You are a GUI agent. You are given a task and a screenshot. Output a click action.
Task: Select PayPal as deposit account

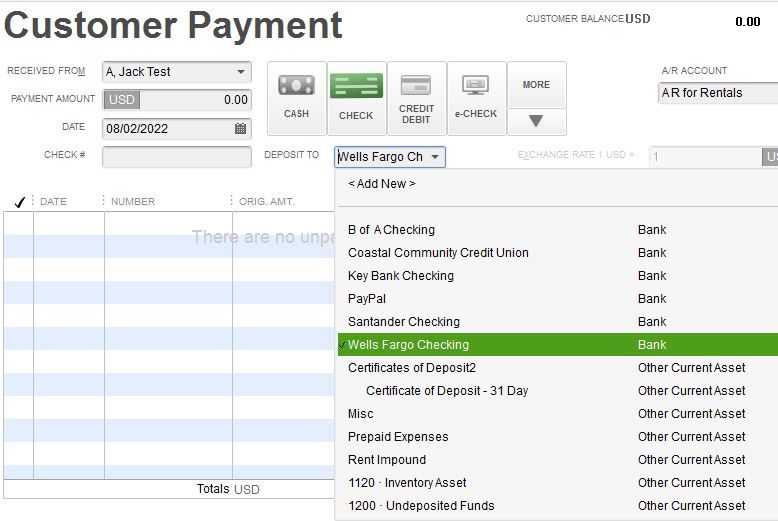coord(558,299)
